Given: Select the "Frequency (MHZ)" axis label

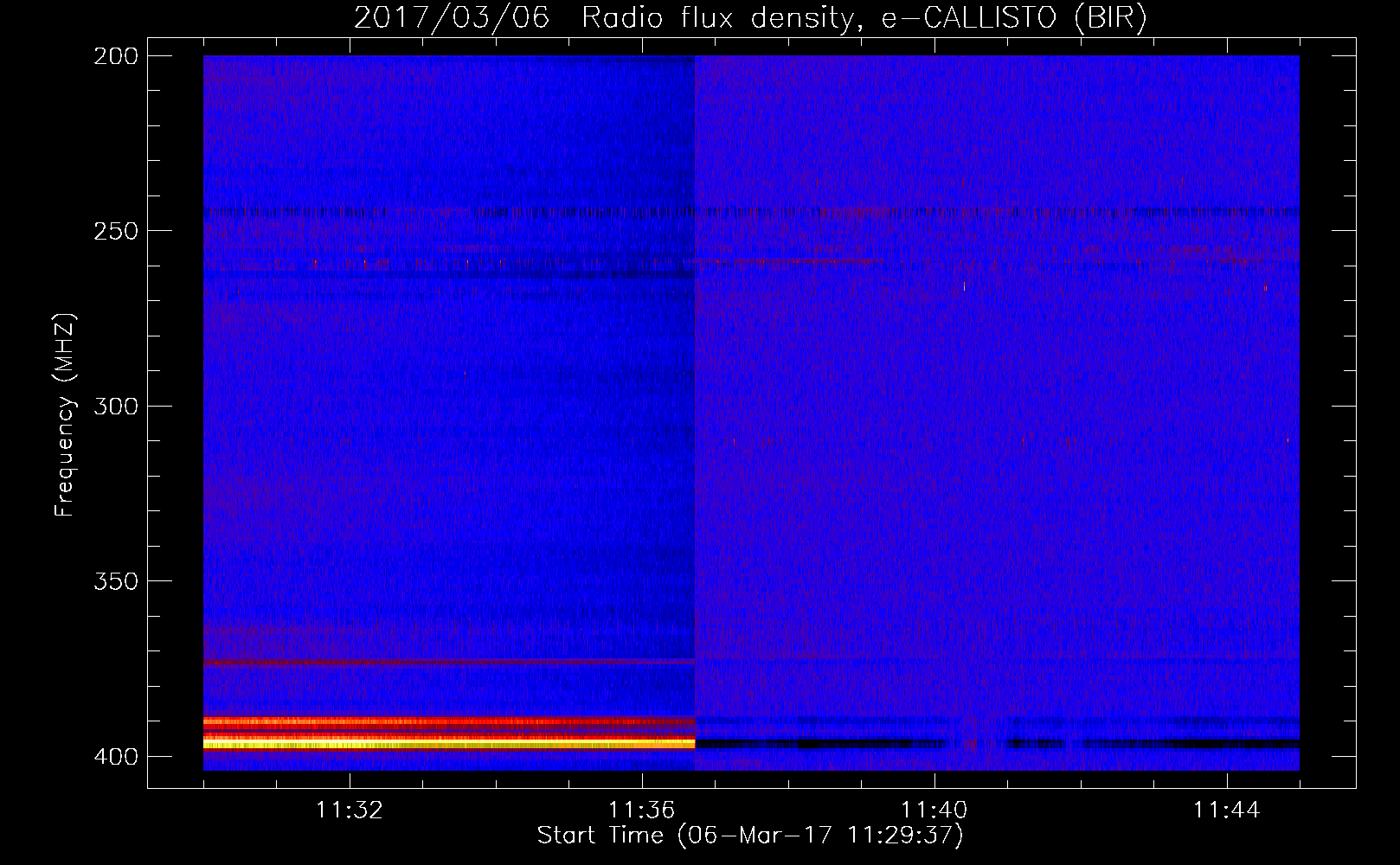Looking at the screenshot, I should [x=65, y=414].
